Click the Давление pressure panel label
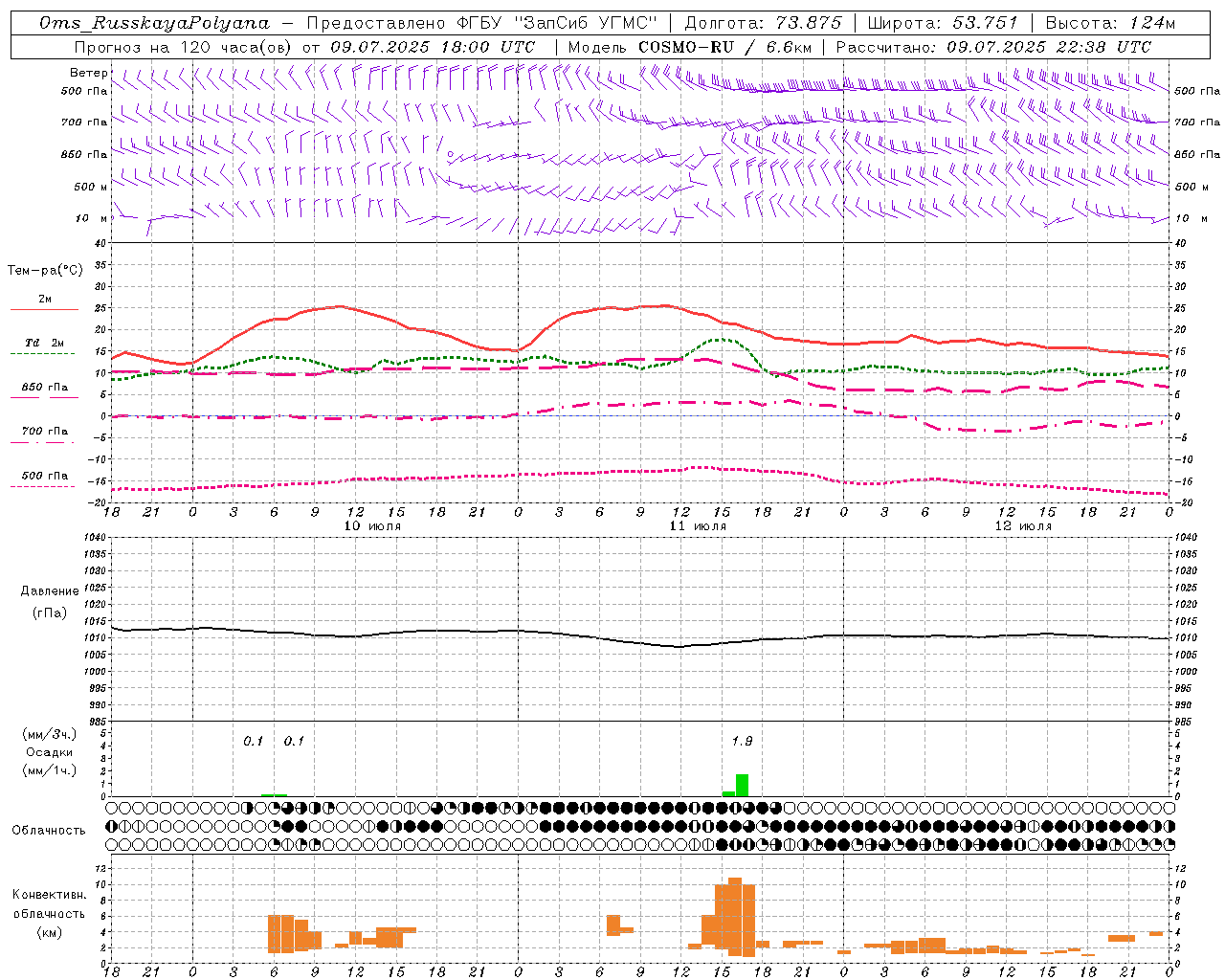The width and height of the screenshot is (1225, 980). coord(50,591)
